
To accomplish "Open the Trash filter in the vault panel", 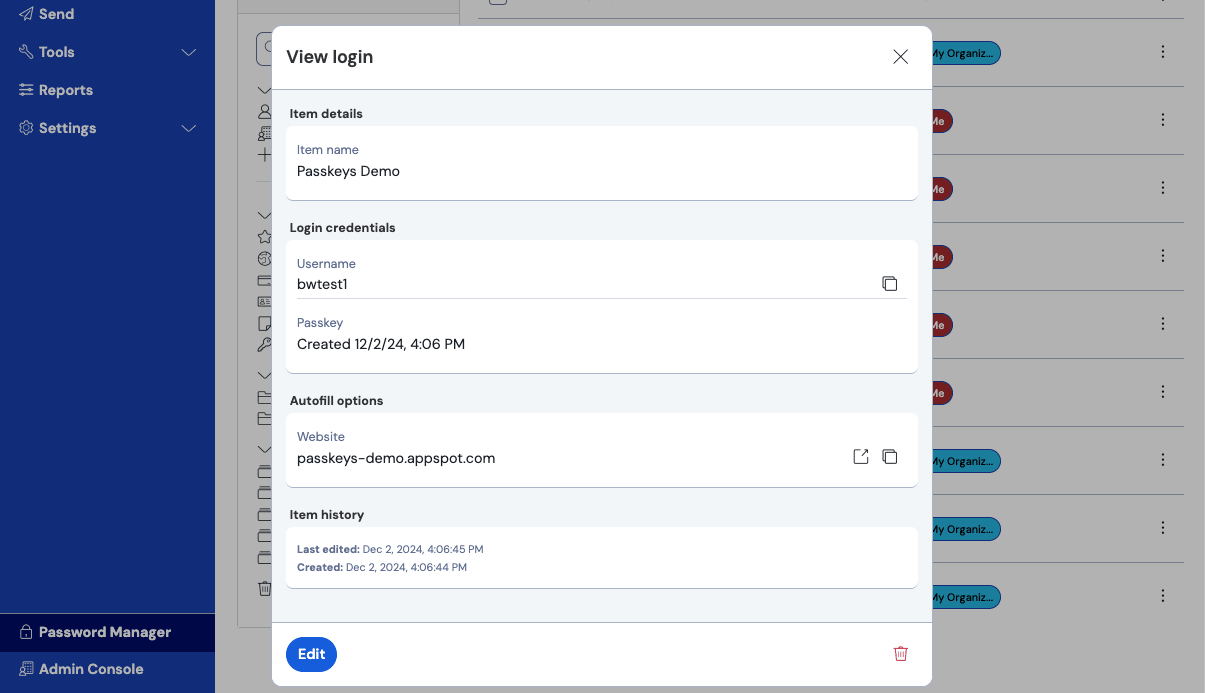I will pos(264,588).
